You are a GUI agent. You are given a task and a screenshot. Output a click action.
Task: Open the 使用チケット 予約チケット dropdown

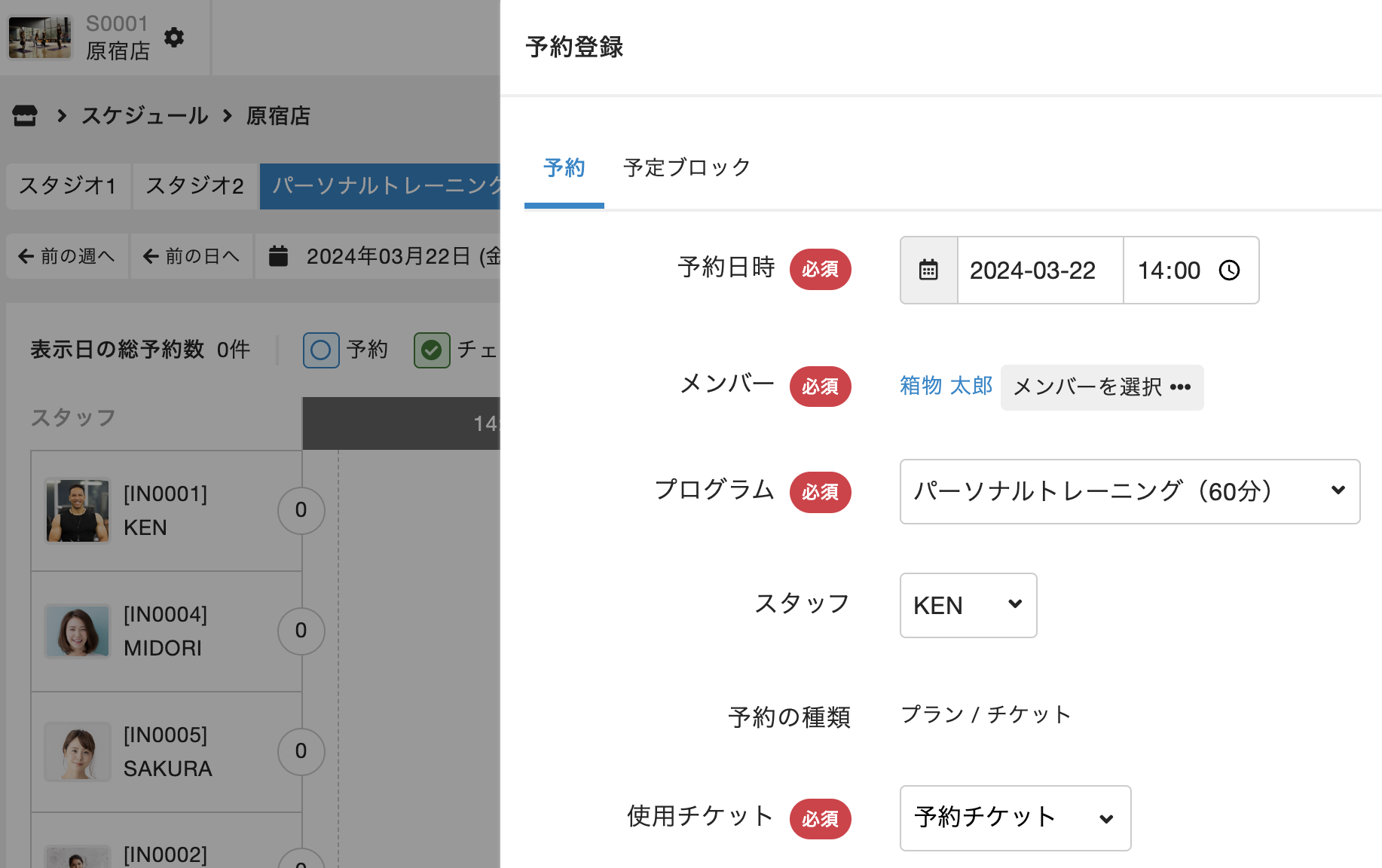(1014, 818)
